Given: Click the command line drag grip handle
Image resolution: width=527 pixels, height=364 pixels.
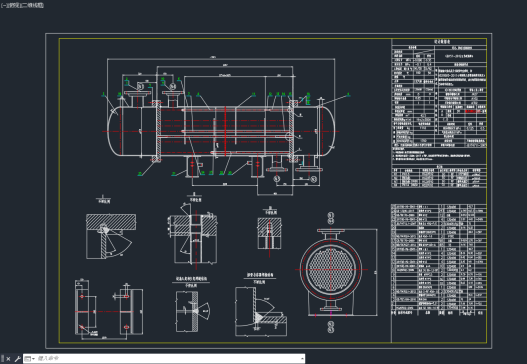Looking at the screenshot, I should point(3,359).
